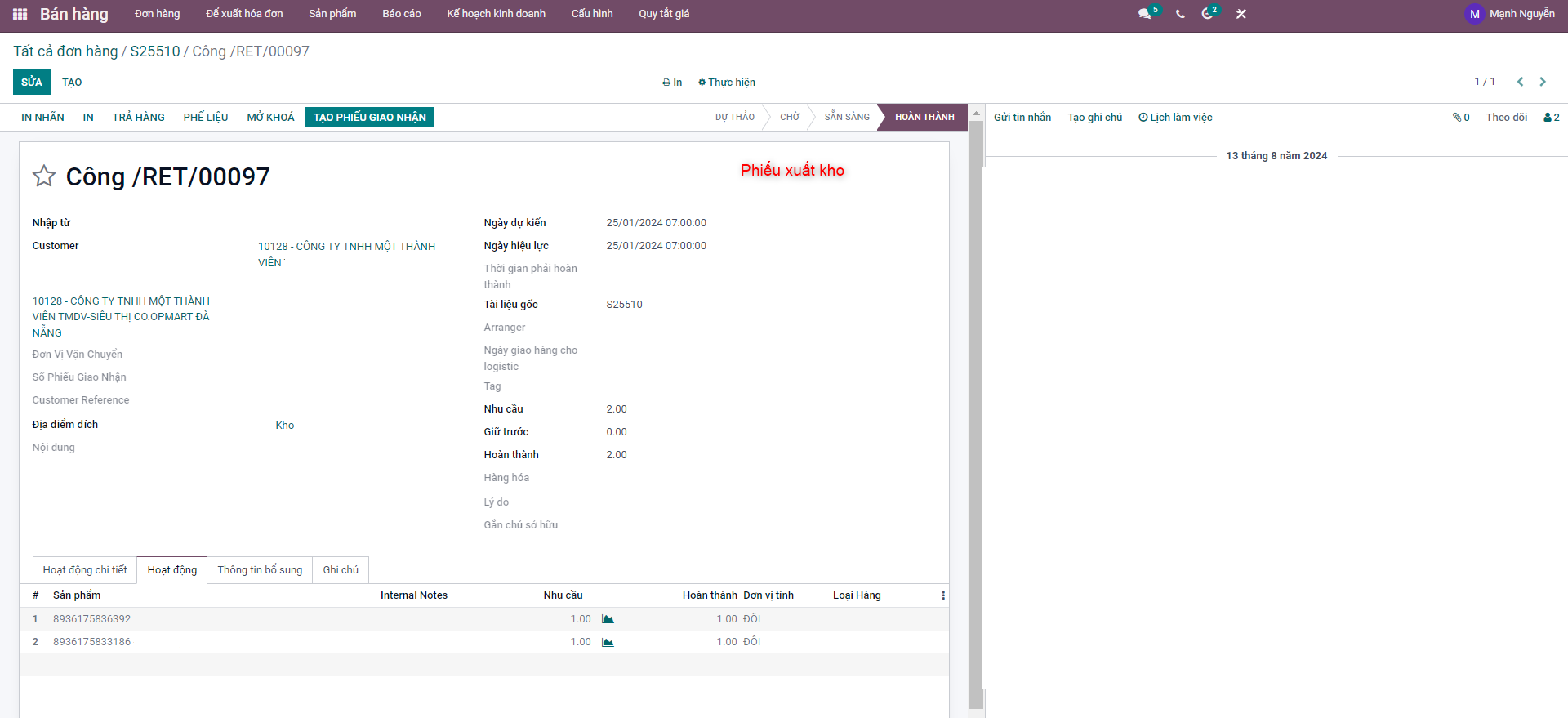
Task: Toggle the favorite star for Công /RET/00097
Action: click(44, 176)
